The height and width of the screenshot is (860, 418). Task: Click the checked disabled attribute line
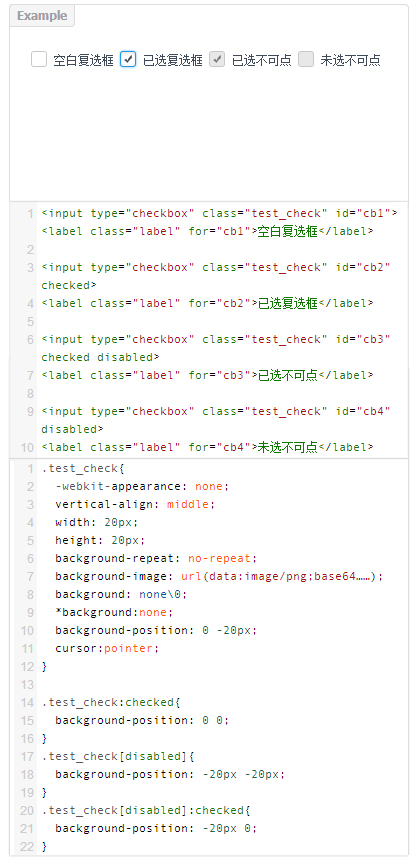tap(100, 357)
